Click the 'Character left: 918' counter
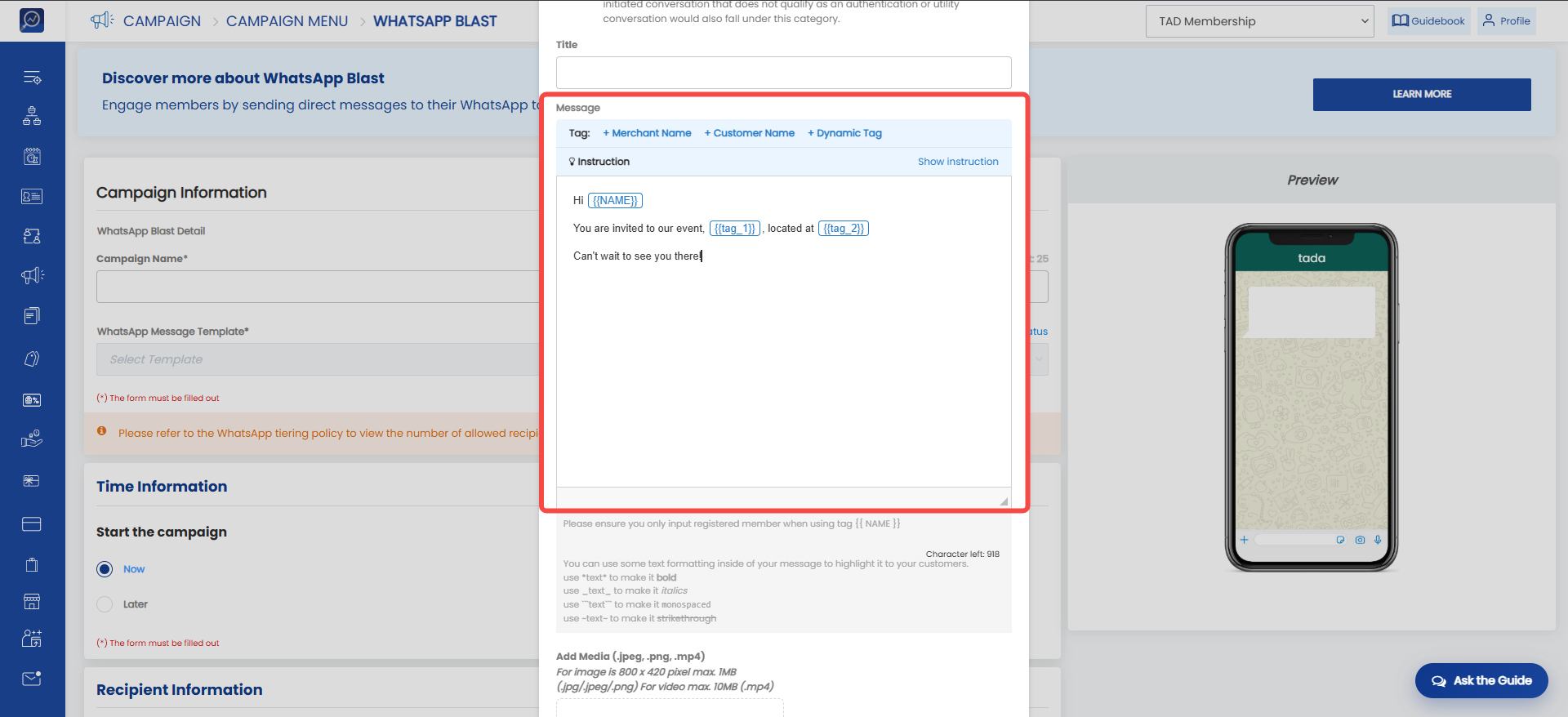Viewport: 1568px width, 717px height. point(963,554)
